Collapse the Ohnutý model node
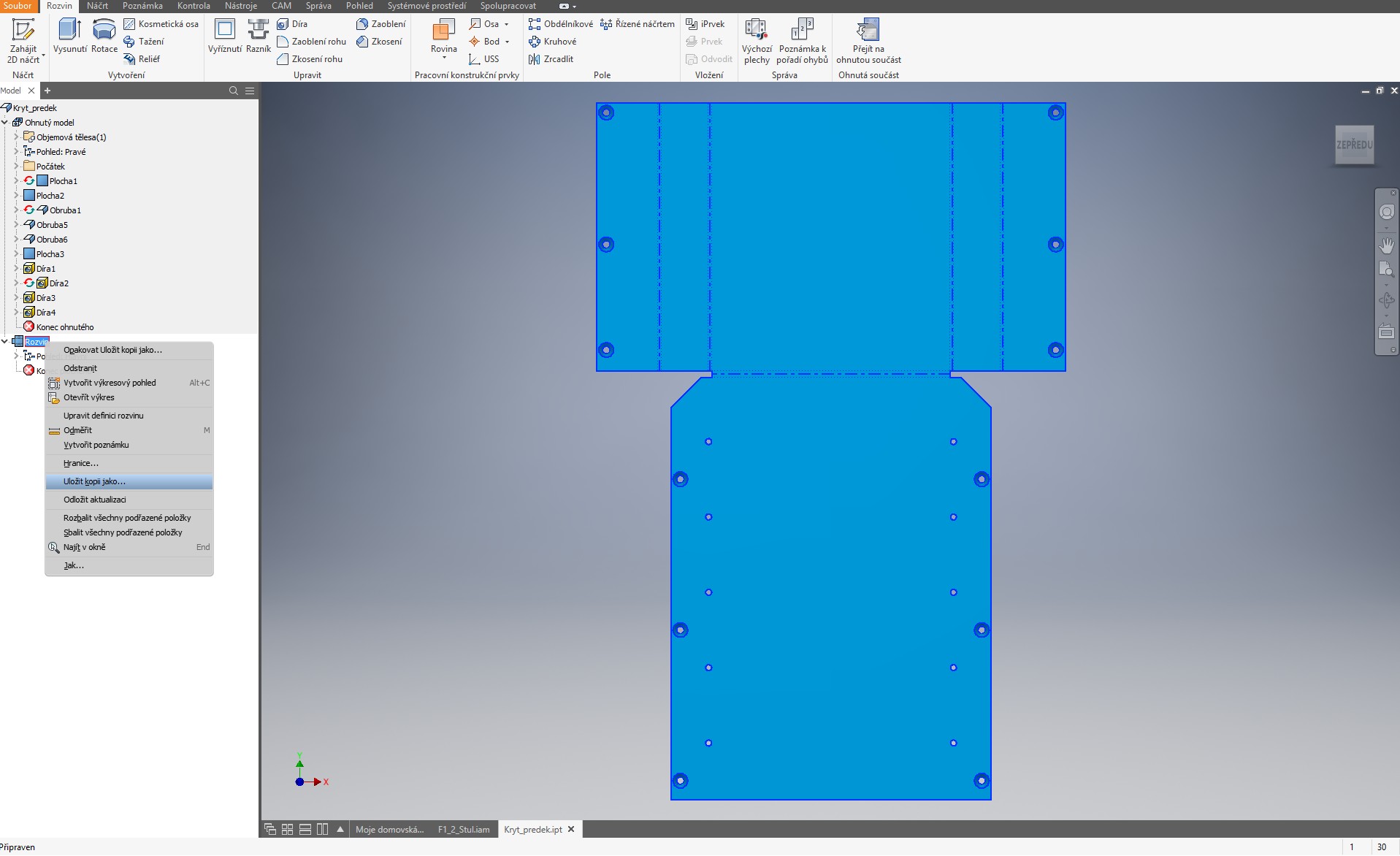Image resolution: width=1400 pixels, height=856 pixels. [x=5, y=123]
